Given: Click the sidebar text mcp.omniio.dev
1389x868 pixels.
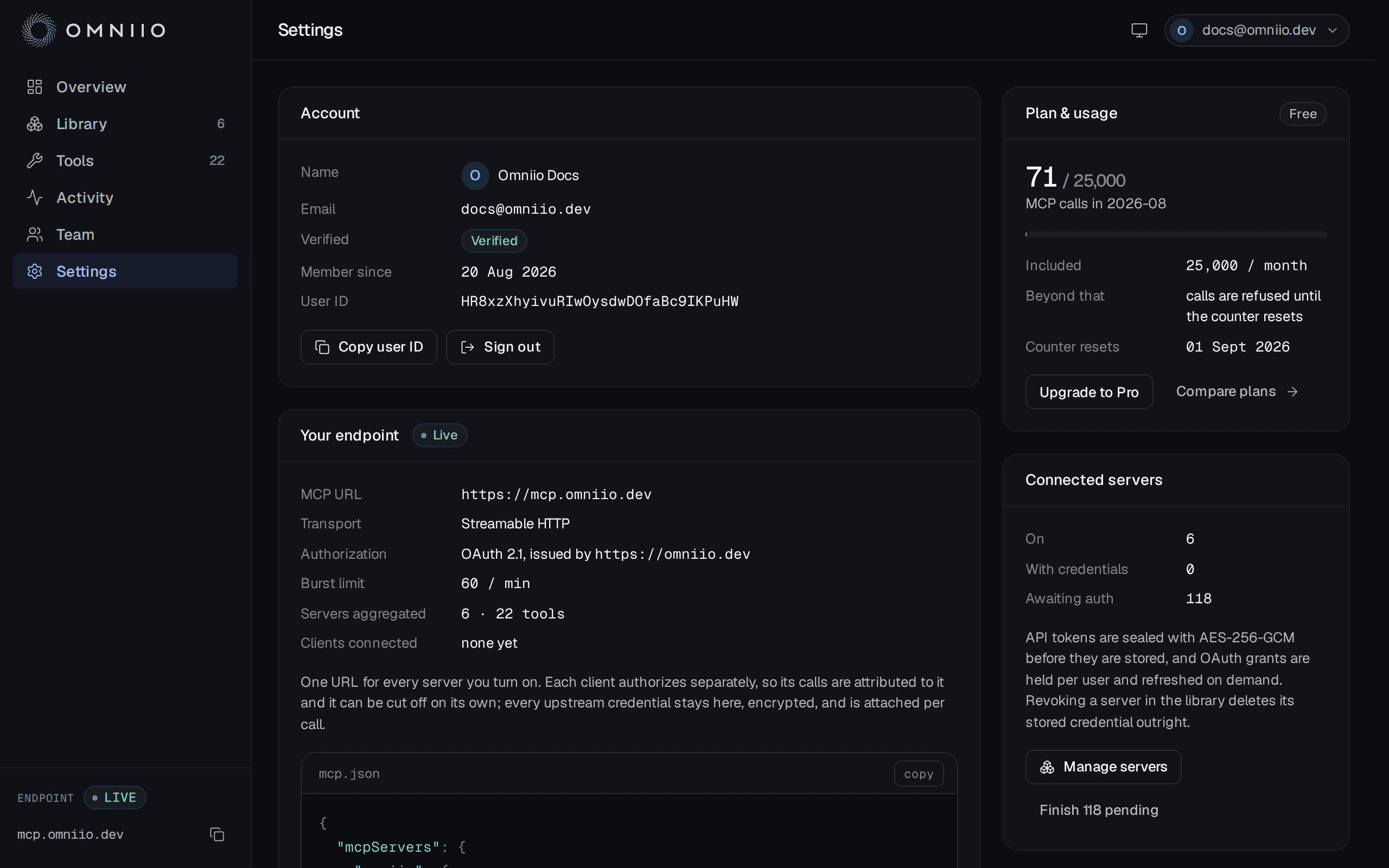Looking at the screenshot, I should [x=70, y=834].
